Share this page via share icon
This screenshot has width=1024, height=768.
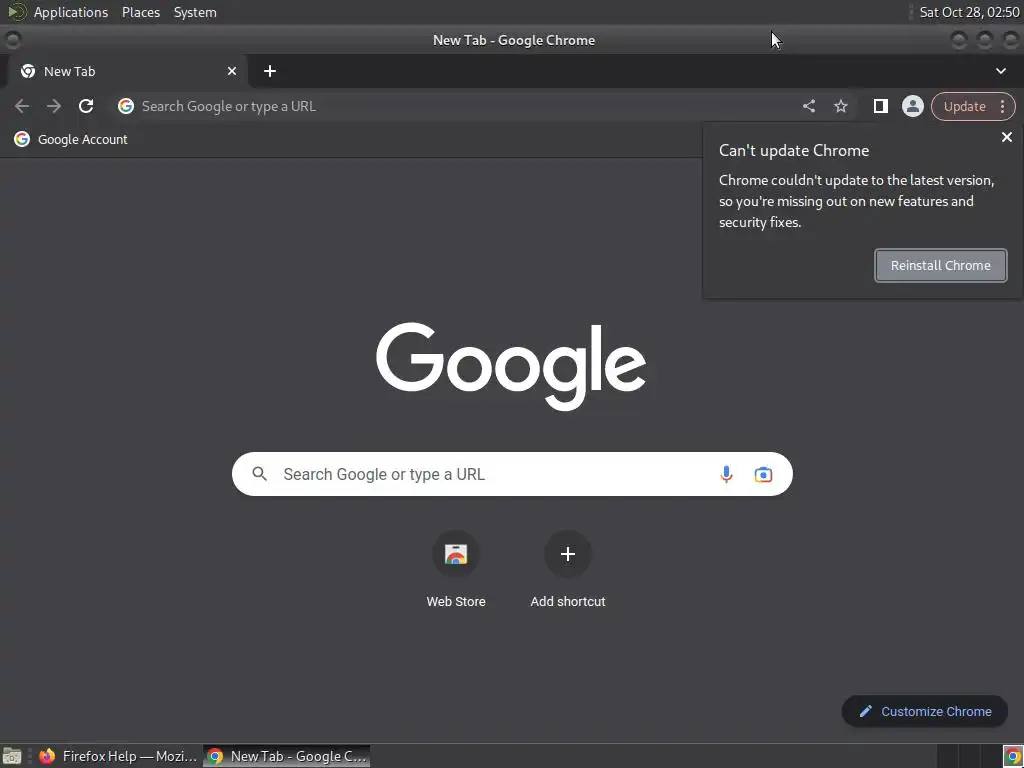tap(808, 106)
